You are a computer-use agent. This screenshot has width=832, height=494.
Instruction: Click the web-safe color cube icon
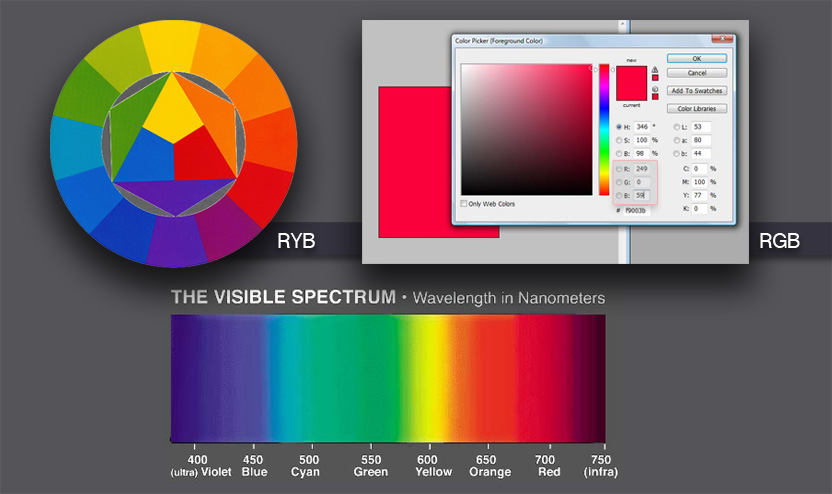click(x=655, y=90)
